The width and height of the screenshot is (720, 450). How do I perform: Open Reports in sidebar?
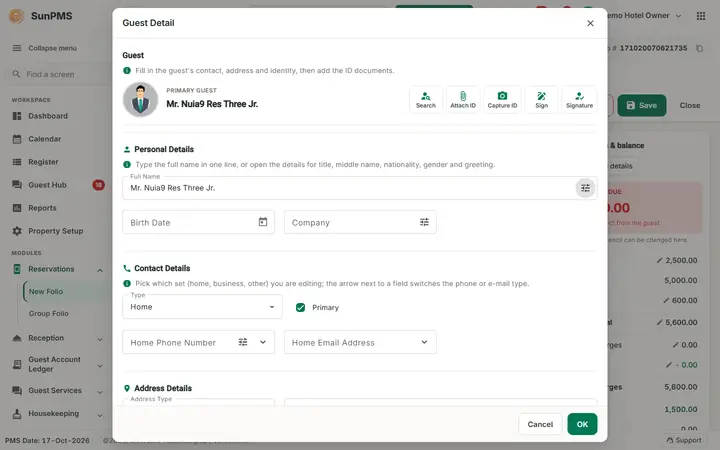42,208
